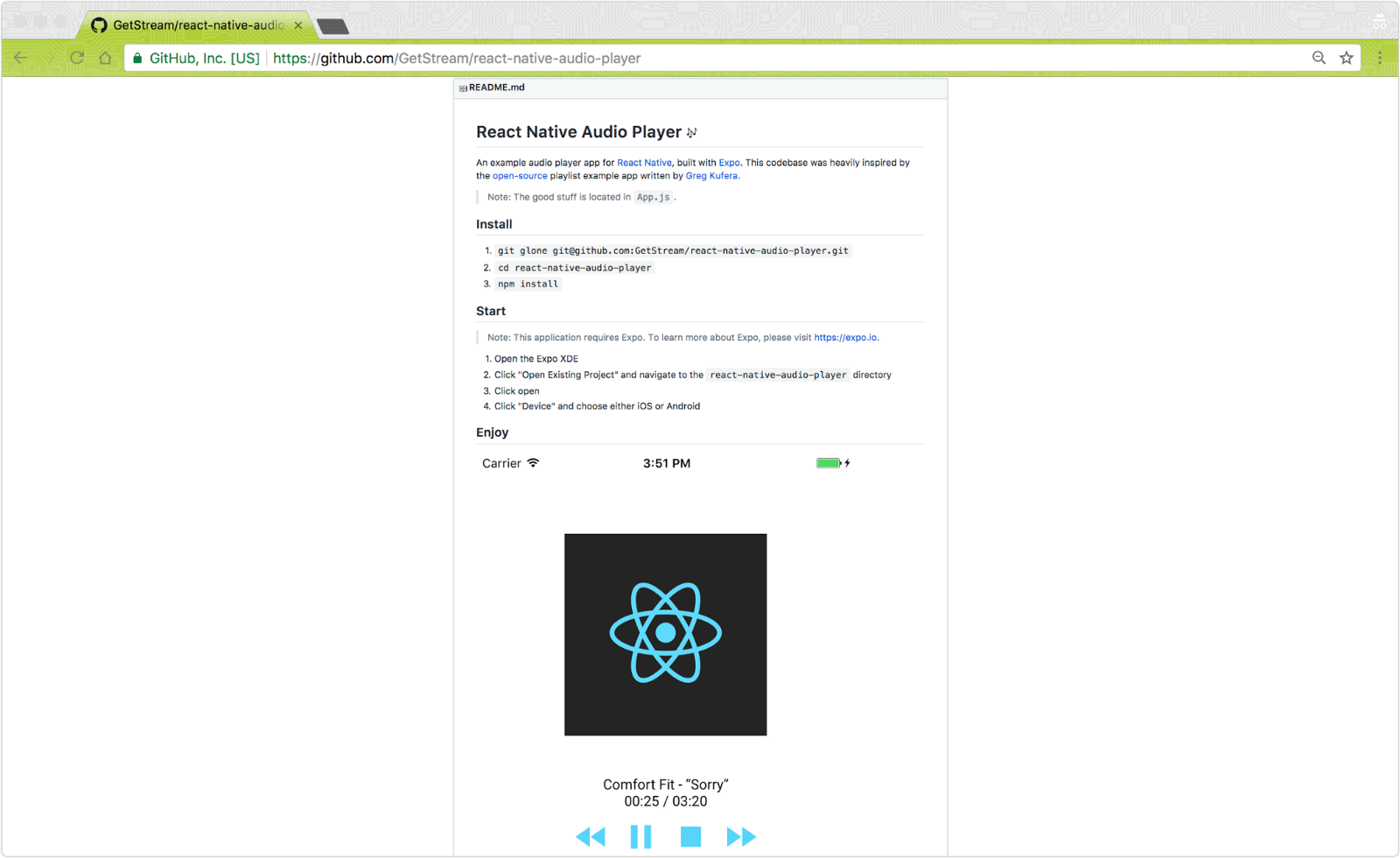Go to the browser home icon
The height and width of the screenshot is (858, 1400).
click(105, 58)
